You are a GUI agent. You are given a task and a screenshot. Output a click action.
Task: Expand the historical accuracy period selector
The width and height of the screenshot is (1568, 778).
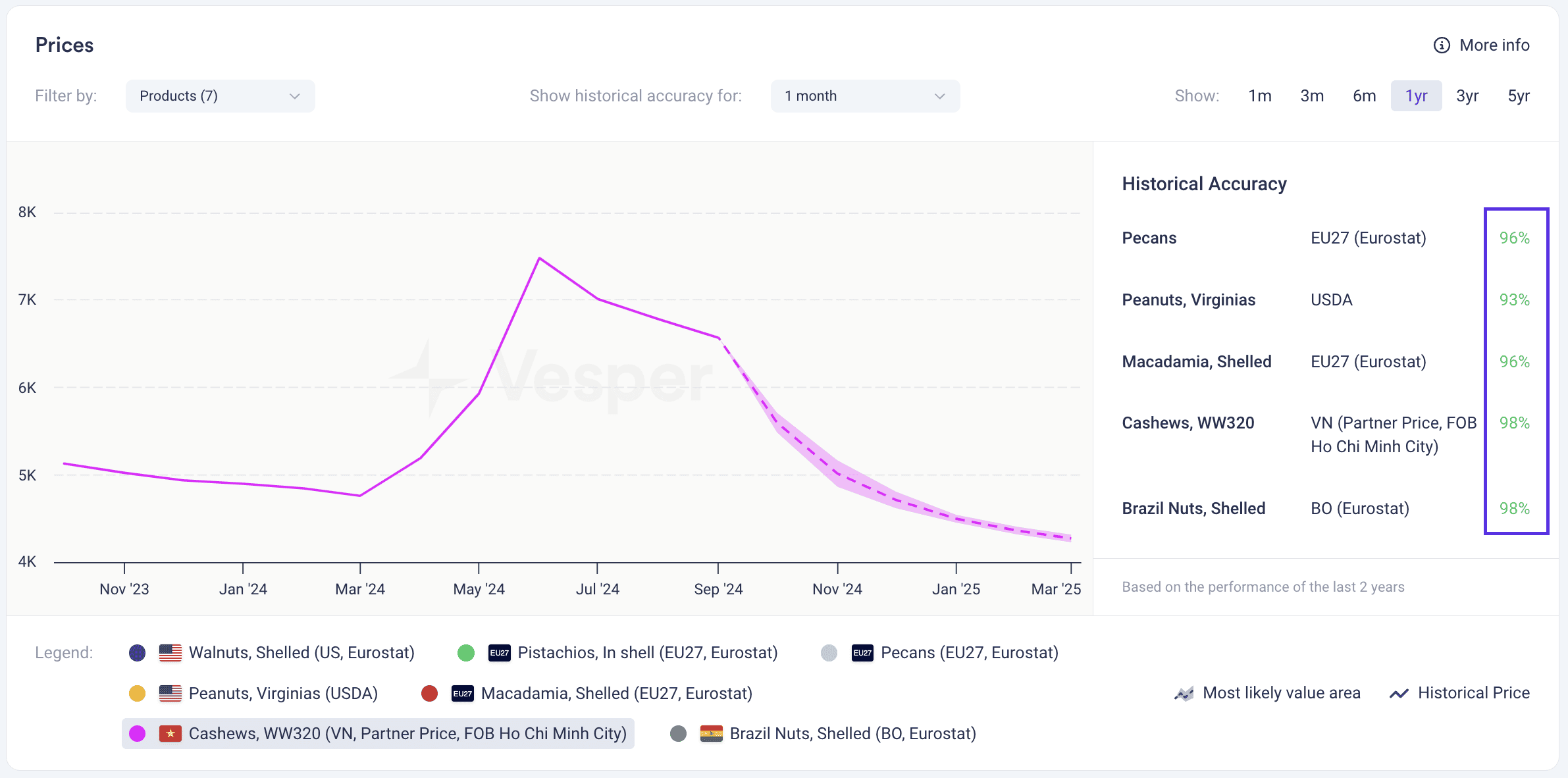coord(862,95)
